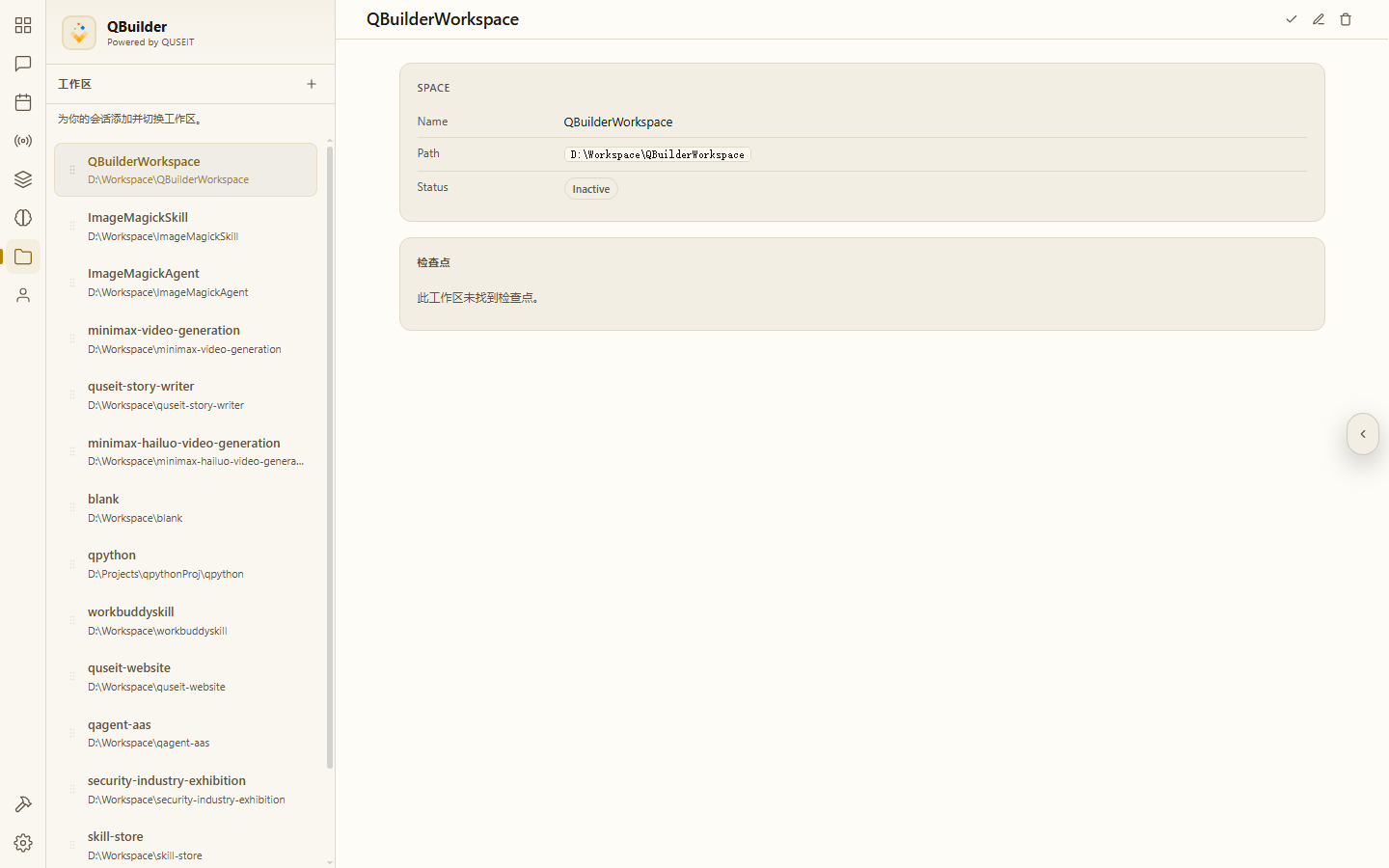Select the security-industry-exhibition workspace

185,790
